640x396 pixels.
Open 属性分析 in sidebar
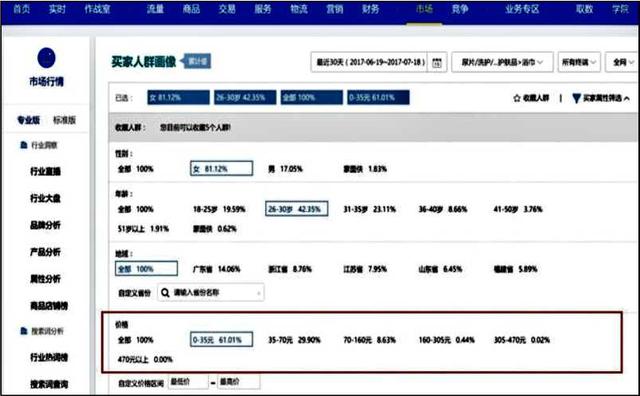click(x=45, y=279)
